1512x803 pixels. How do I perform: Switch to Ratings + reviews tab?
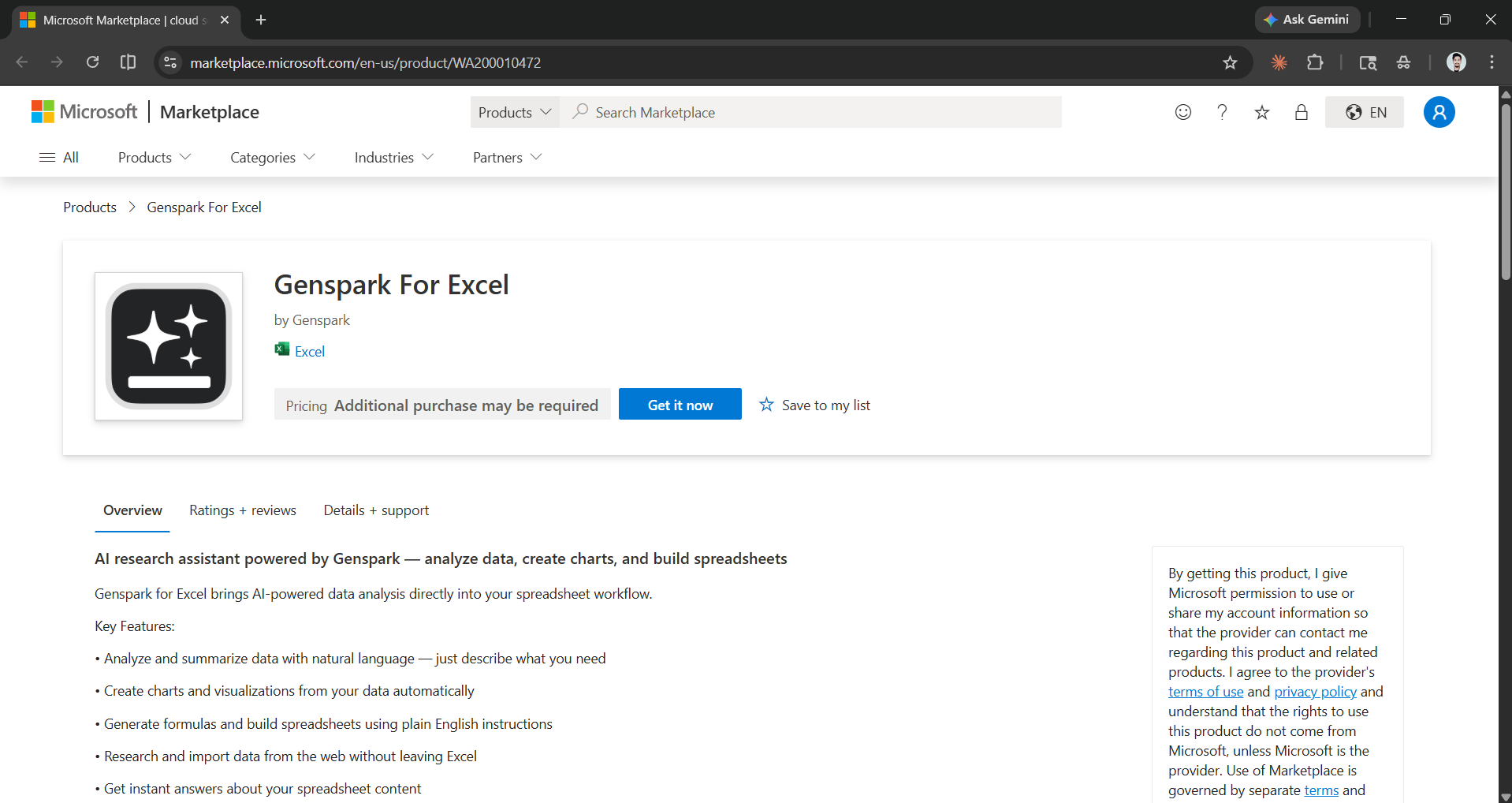[x=243, y=510]
